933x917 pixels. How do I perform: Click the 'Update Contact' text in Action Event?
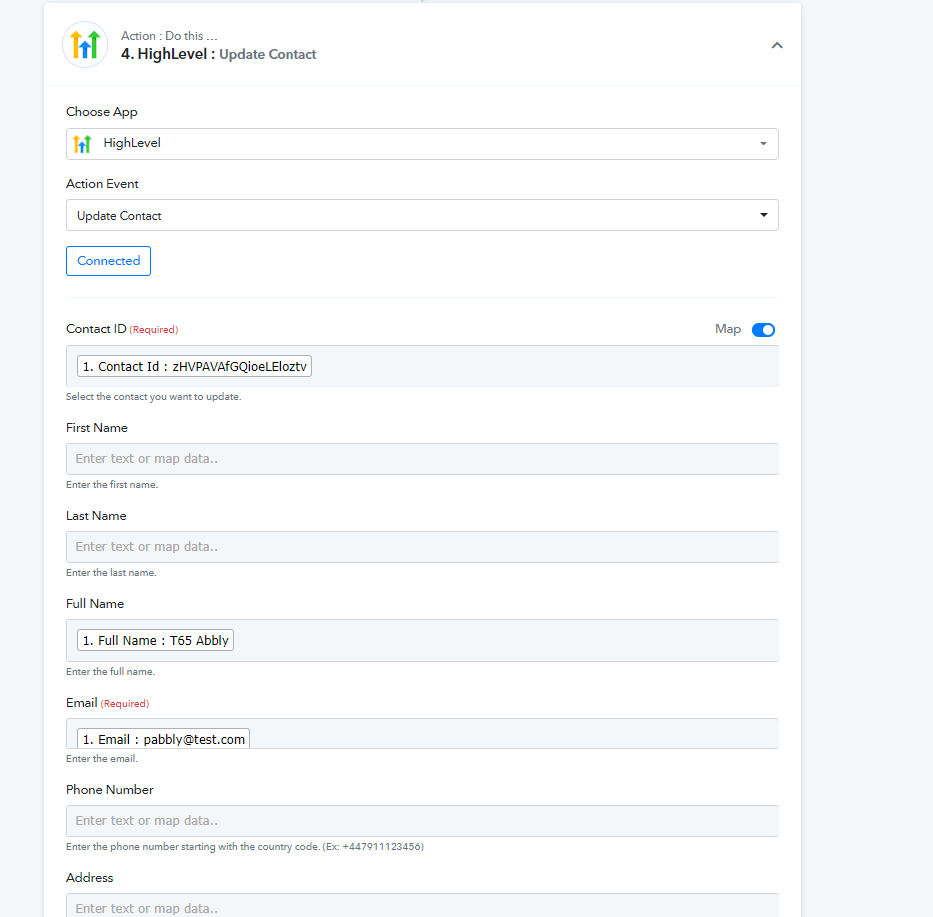click(119, 216)
